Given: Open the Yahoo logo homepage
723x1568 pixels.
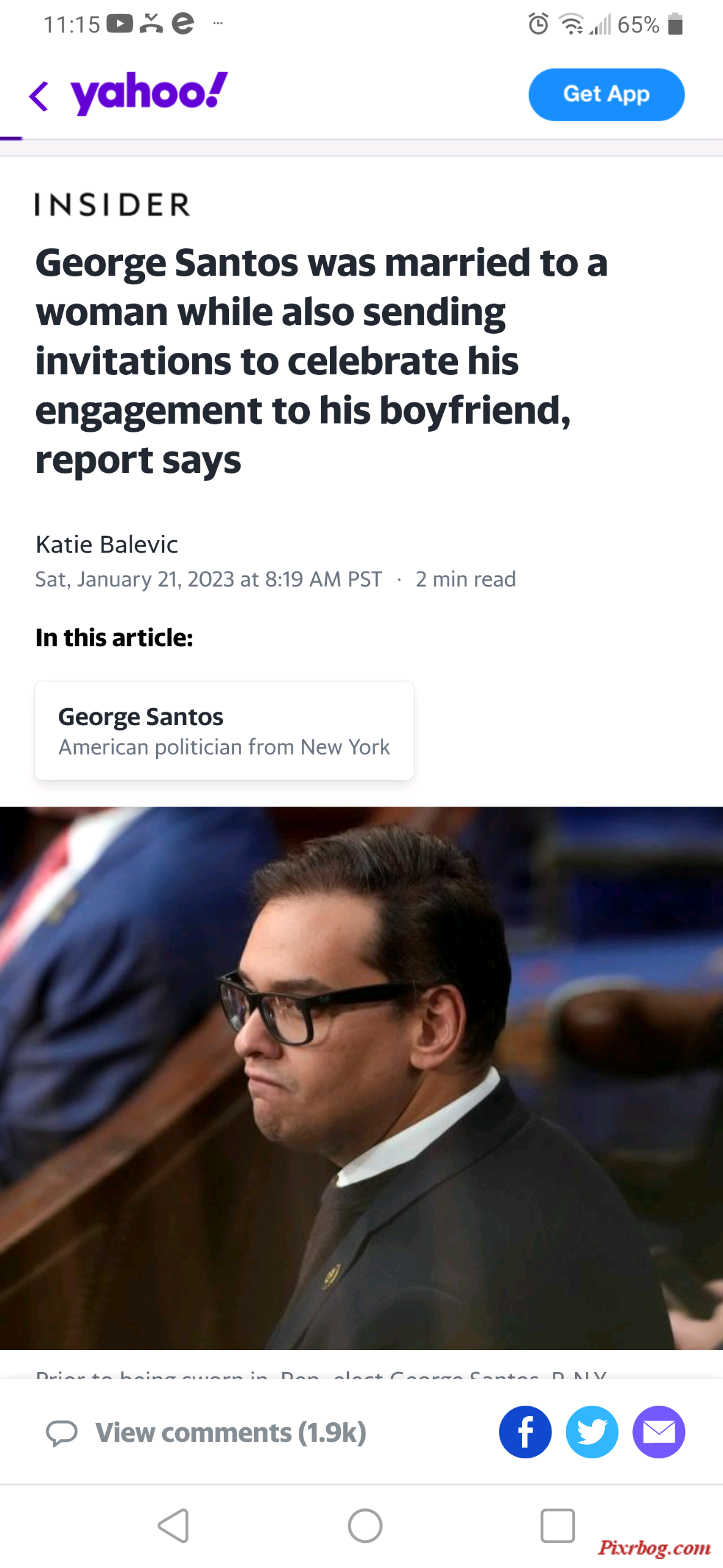Looking at the screenshot, I should [x=149, y=93].
